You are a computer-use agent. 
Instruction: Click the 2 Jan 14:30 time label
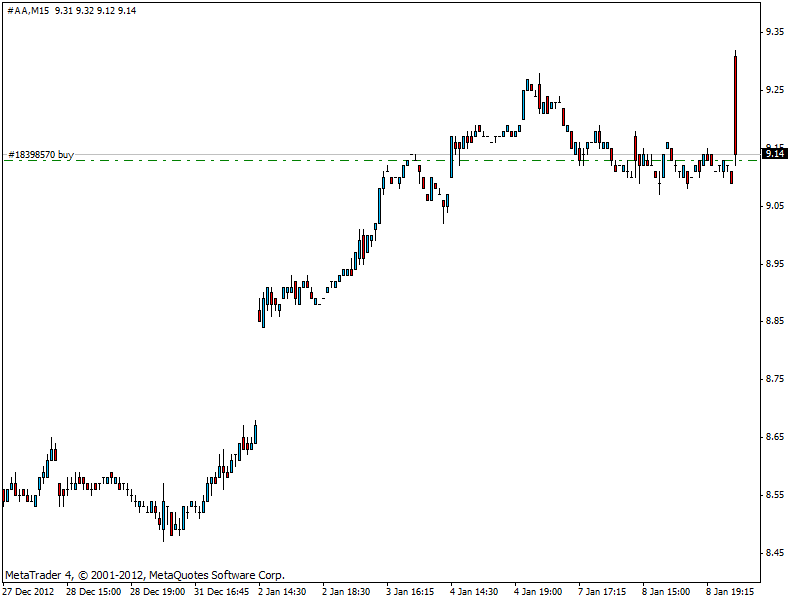point(282,592)
